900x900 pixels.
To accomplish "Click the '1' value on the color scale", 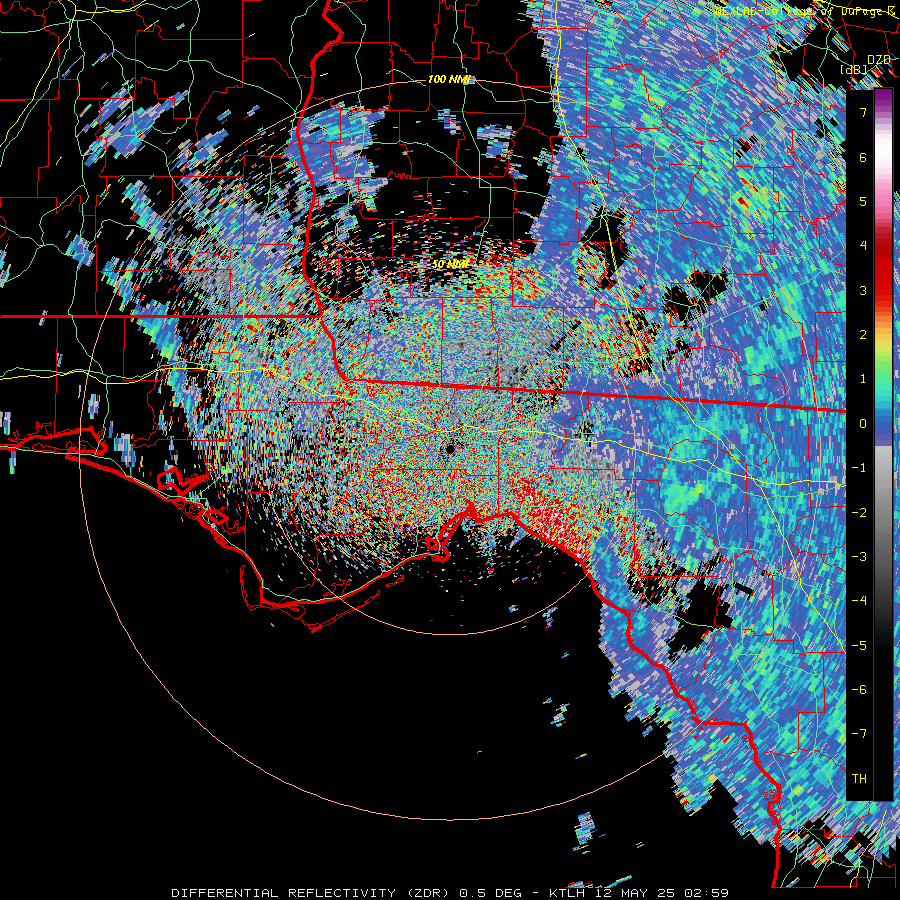I will pyautogui.click(x=863, y=378).
